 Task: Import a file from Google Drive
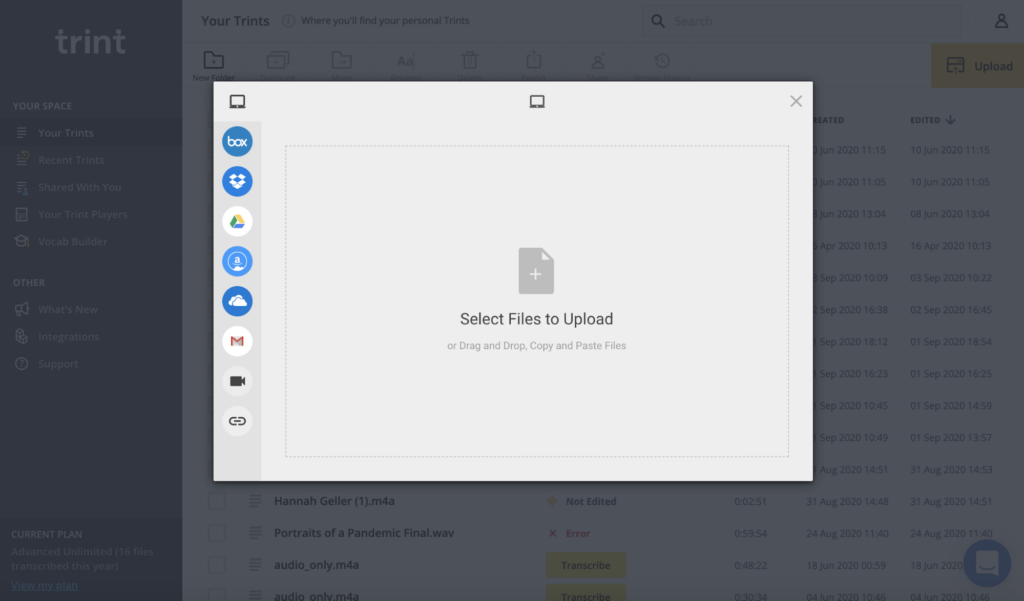(x=237, y=221)
